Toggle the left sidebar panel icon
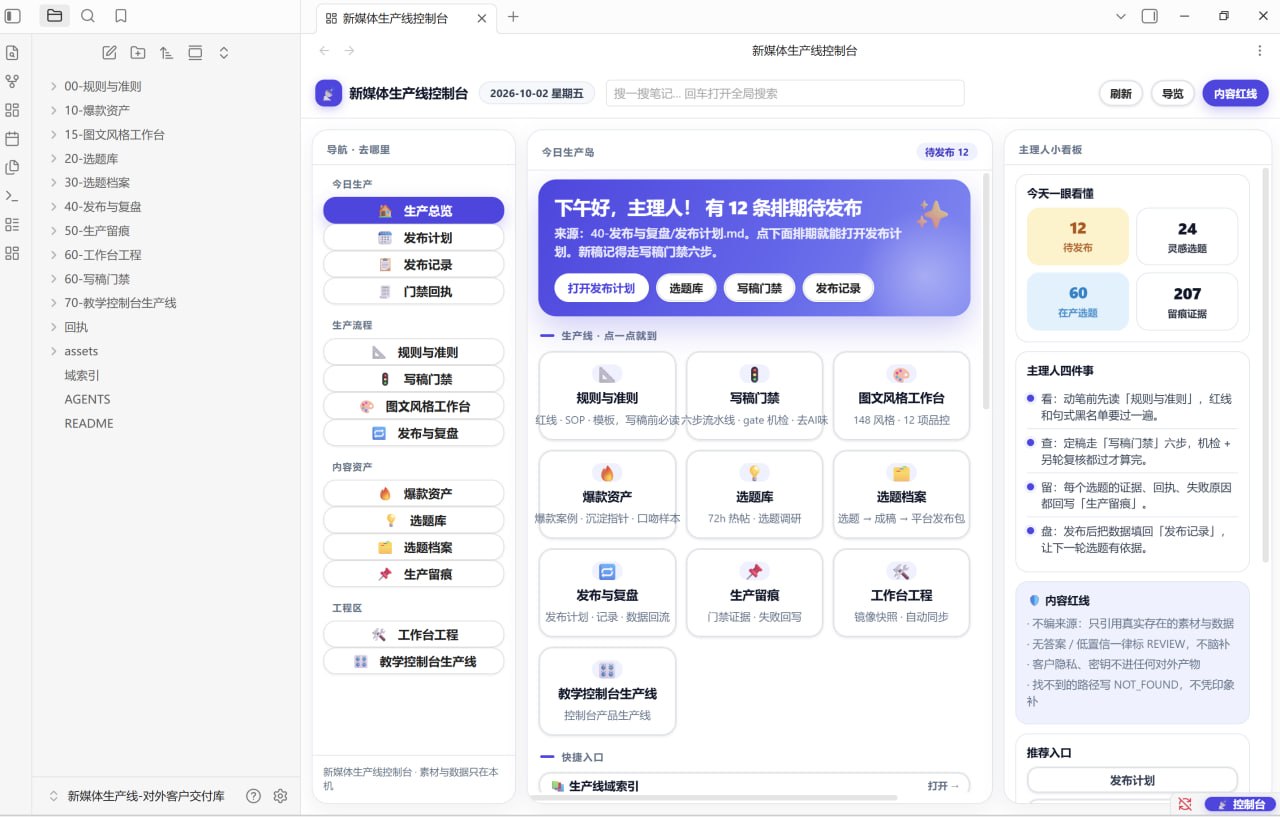The height and width of the screenshot is (817, 1280). click(x=13, y=16)
